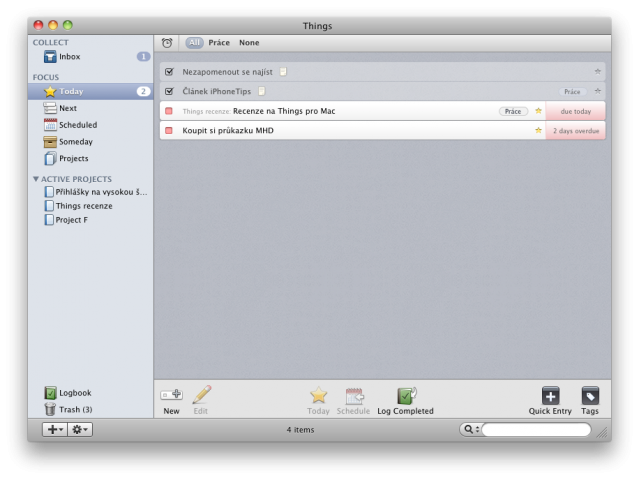The height and width of the screenshot is (480, 639).
Task: Click the Today count badge
Action: [143, 91]
